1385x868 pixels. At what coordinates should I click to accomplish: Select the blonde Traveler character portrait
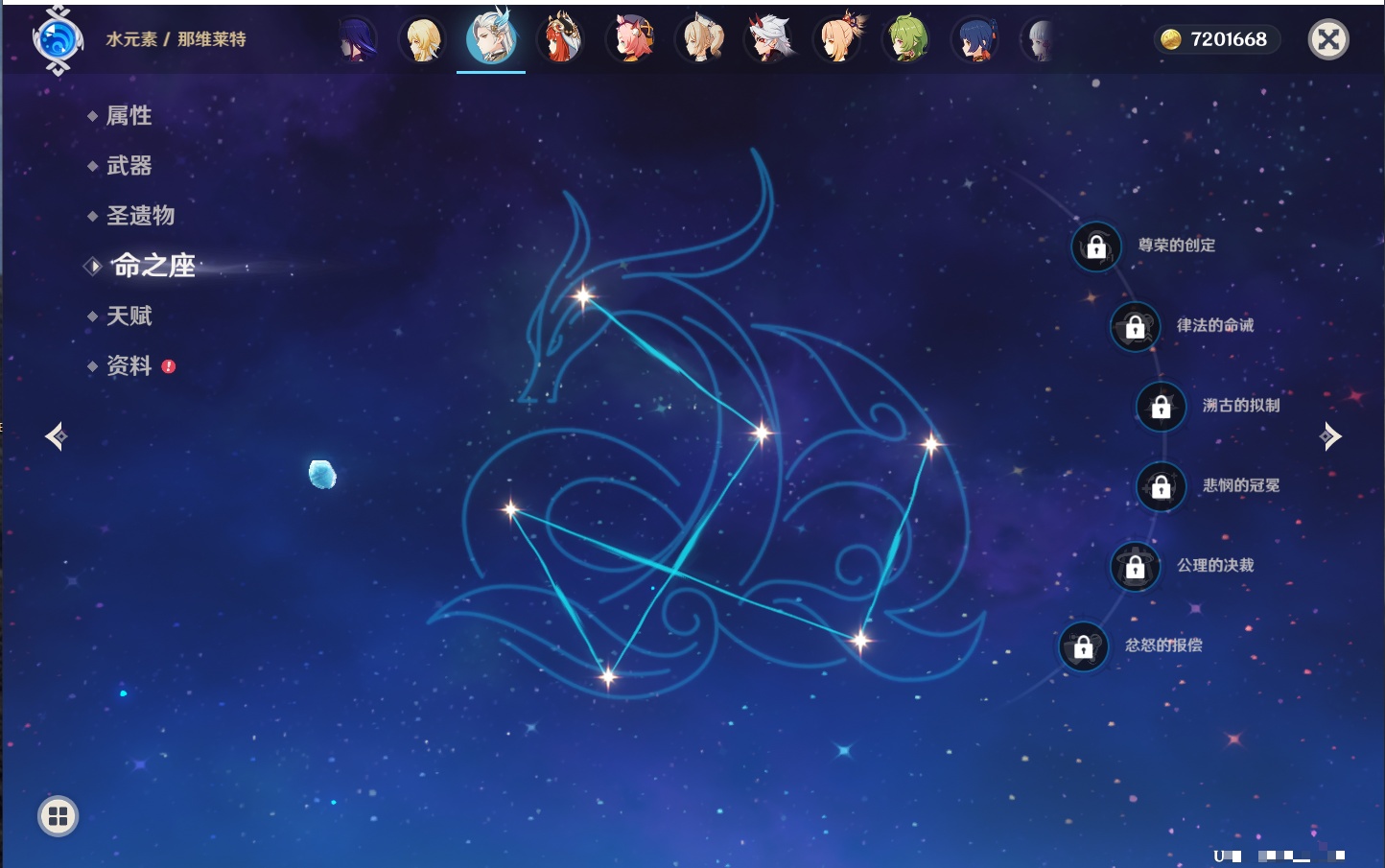[x=422, y=40]
